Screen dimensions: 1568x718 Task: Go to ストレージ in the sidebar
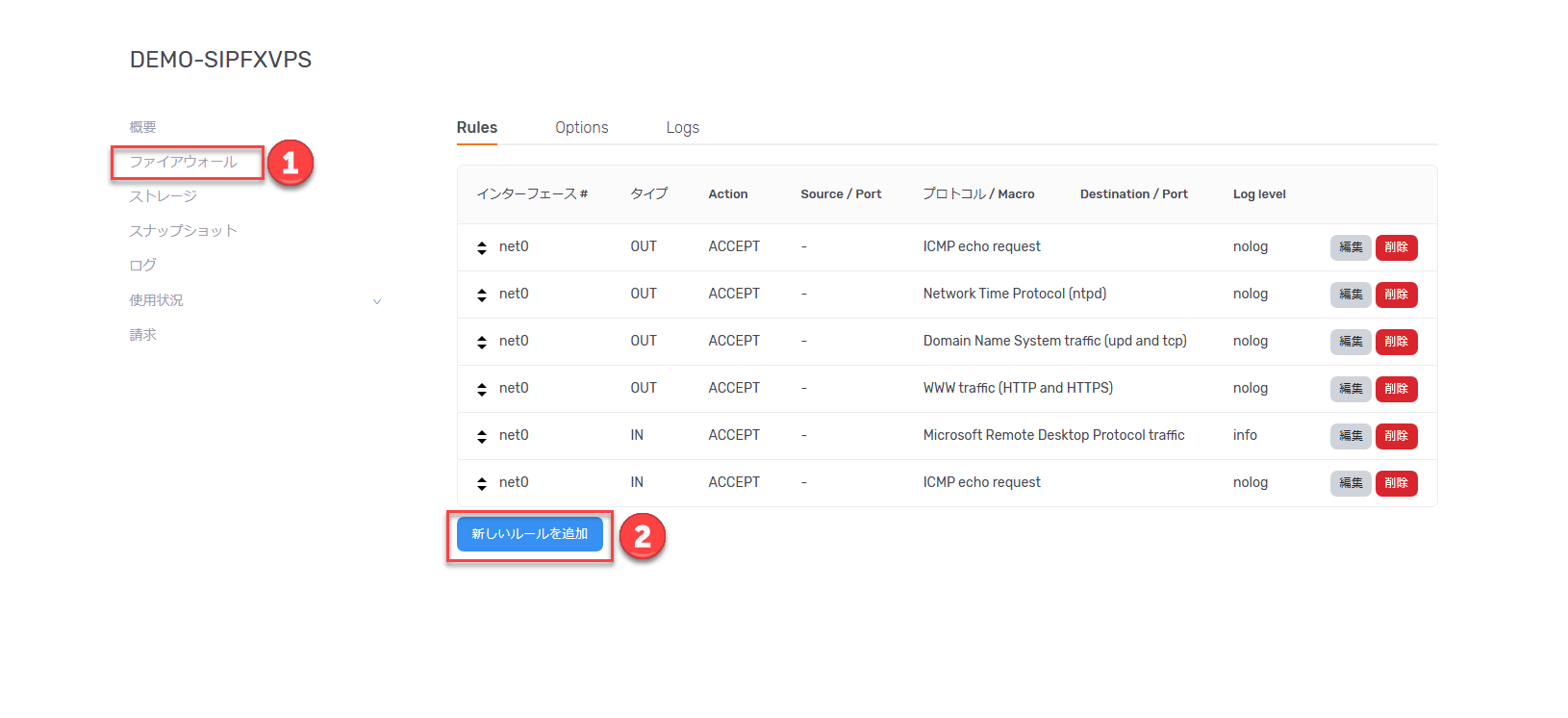coord(163,196)
